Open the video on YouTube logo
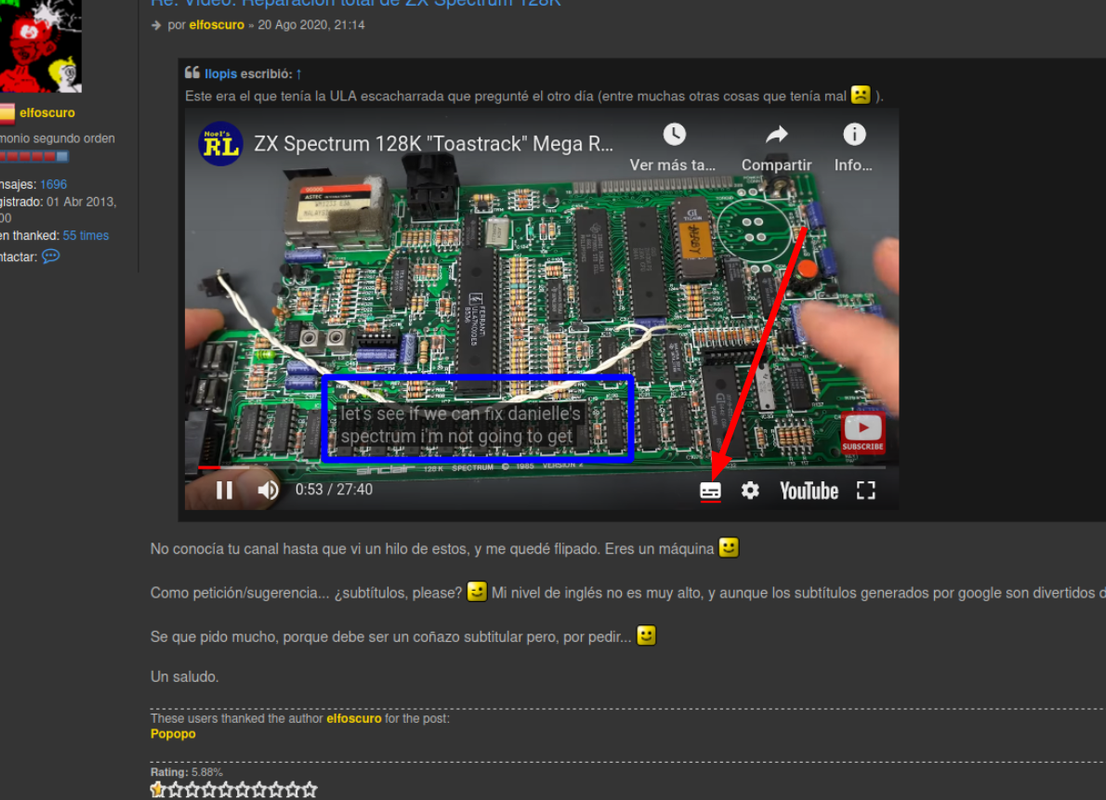This screenshot has width=1106, height=800. [809, 491]
